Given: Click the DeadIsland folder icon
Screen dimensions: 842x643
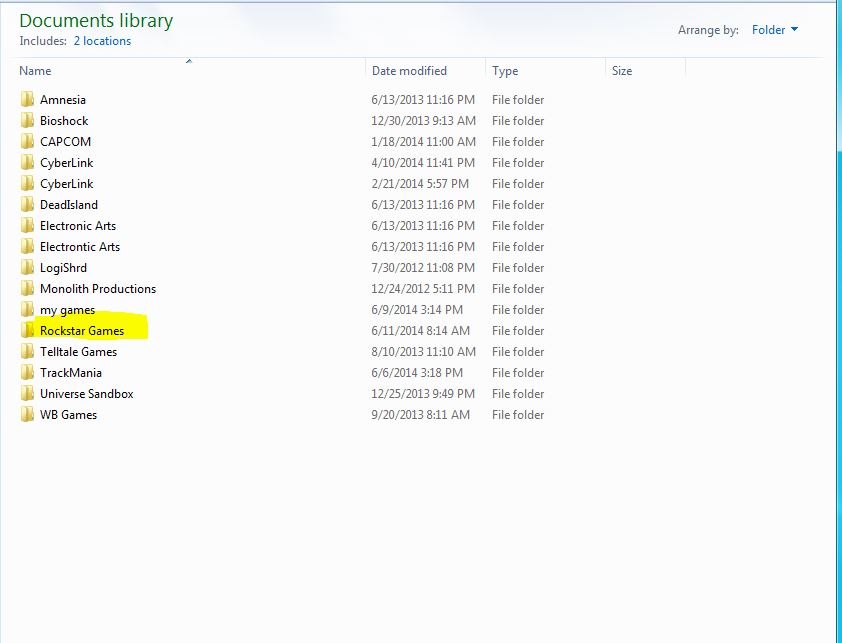Looking at the screenshot, I should [27, 204].
